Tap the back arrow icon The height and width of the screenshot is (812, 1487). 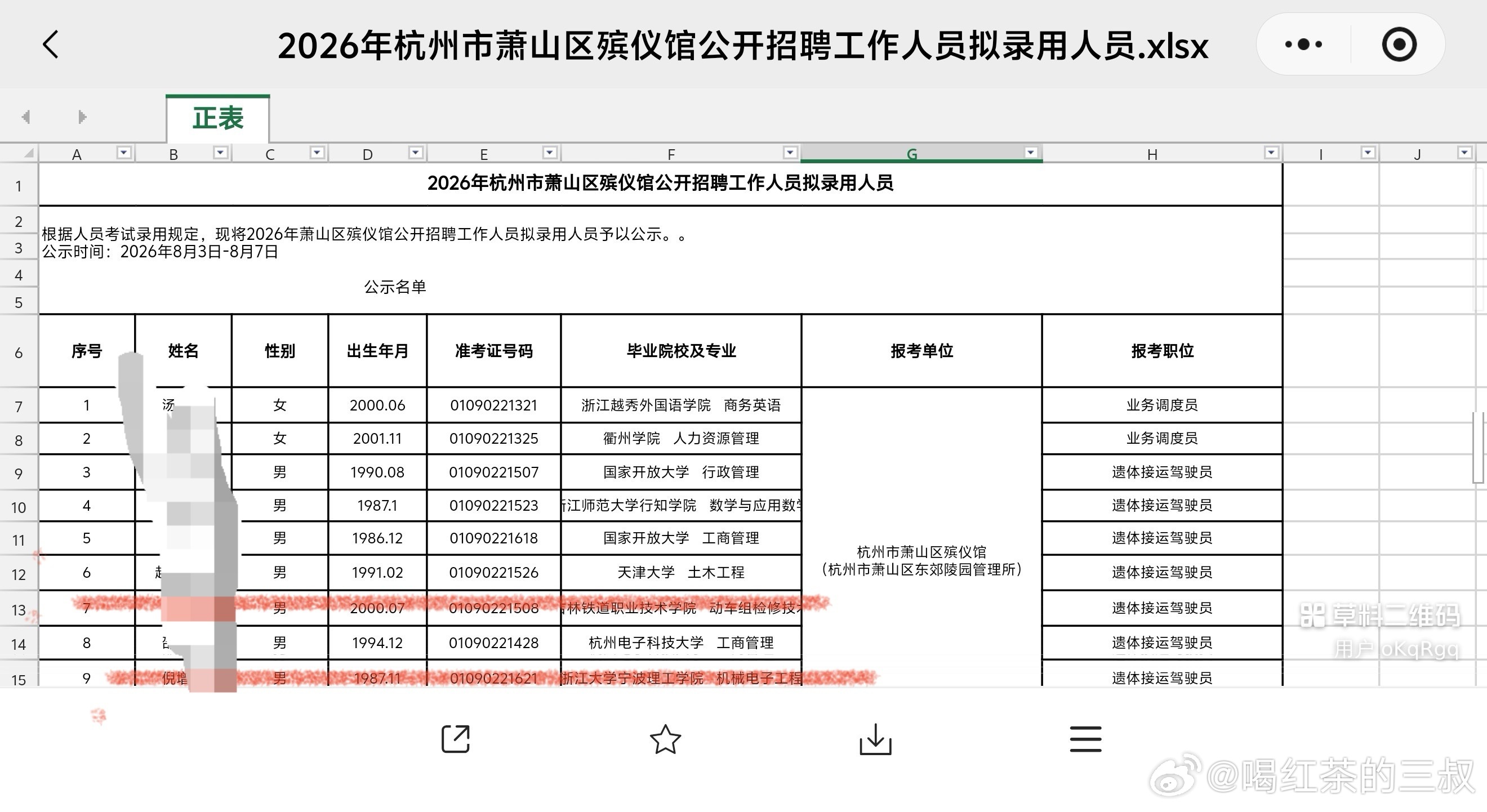point(51,44)
